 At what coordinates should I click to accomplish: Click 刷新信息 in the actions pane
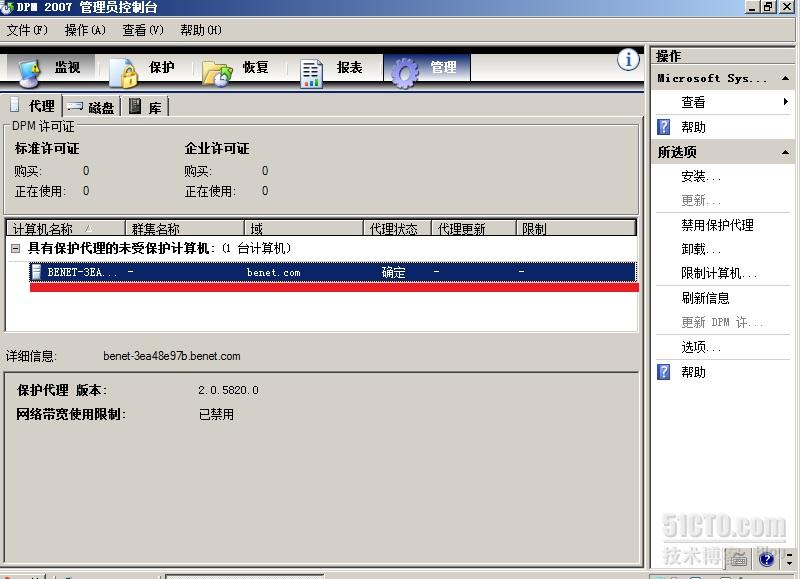705,298
